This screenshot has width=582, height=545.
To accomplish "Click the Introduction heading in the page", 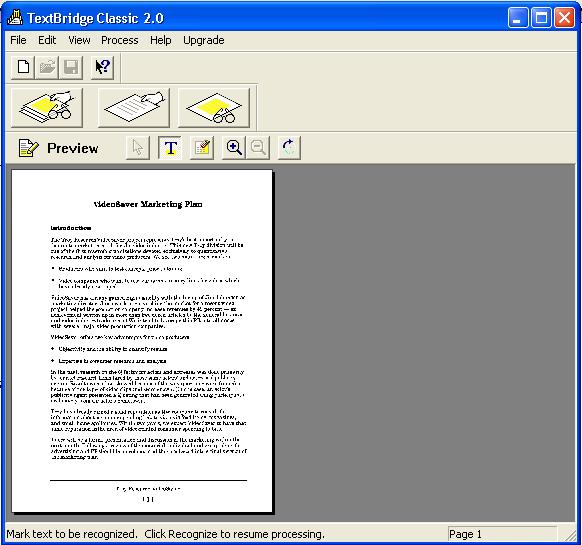I will click(x=71, y=228).
